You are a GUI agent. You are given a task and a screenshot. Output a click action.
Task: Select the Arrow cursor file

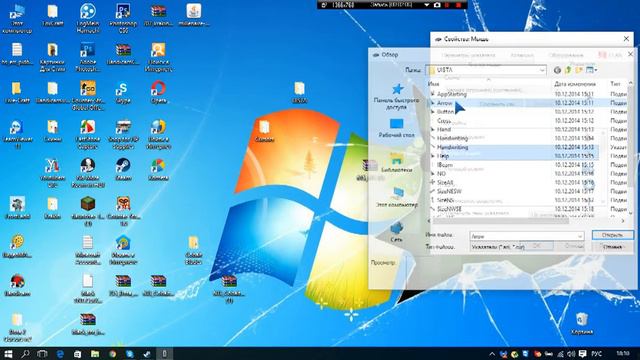pyautogui.click(x=444, y=103)
